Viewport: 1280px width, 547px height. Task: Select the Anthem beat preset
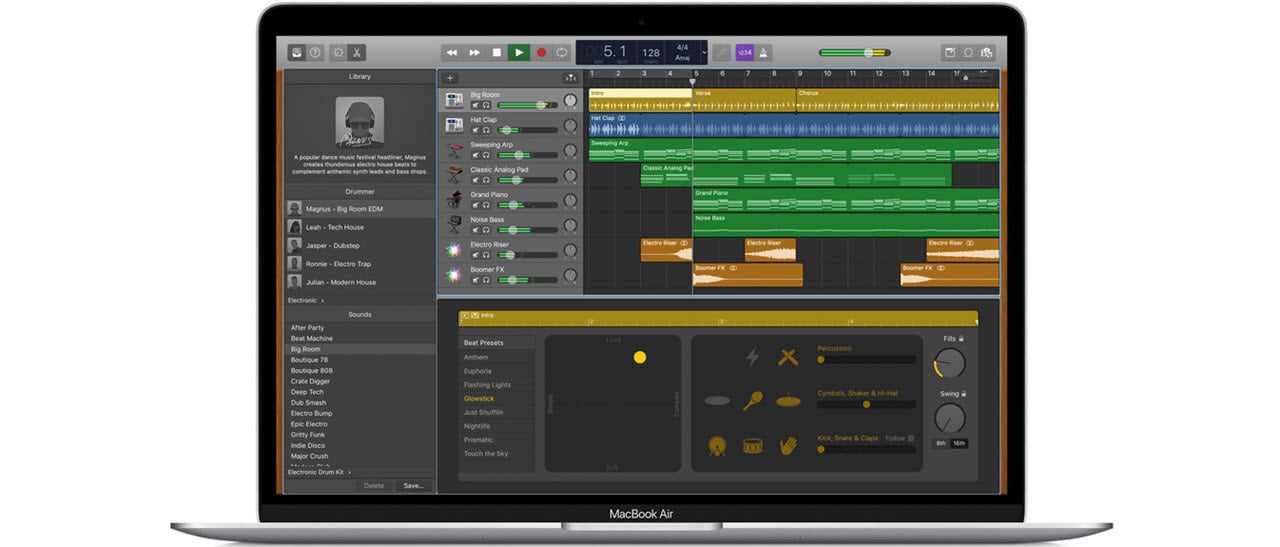click(x=496, y=357)
